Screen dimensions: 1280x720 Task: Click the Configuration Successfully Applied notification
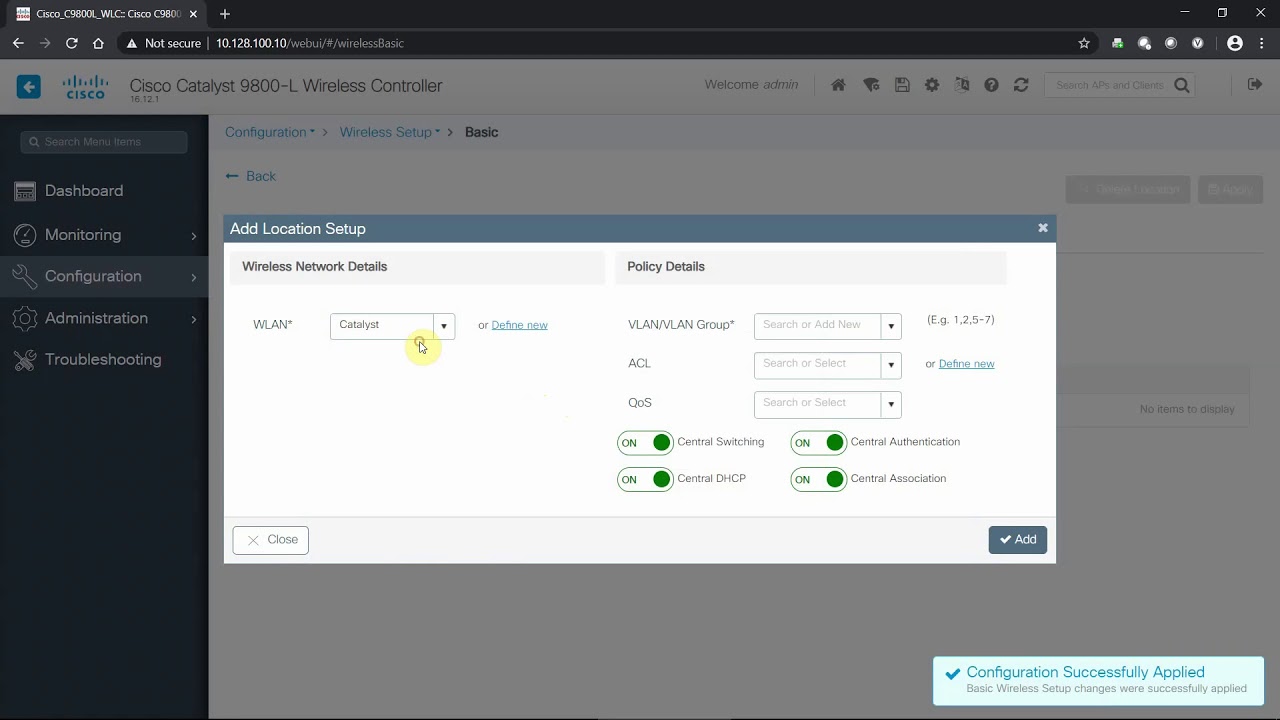coord(1098,681)
